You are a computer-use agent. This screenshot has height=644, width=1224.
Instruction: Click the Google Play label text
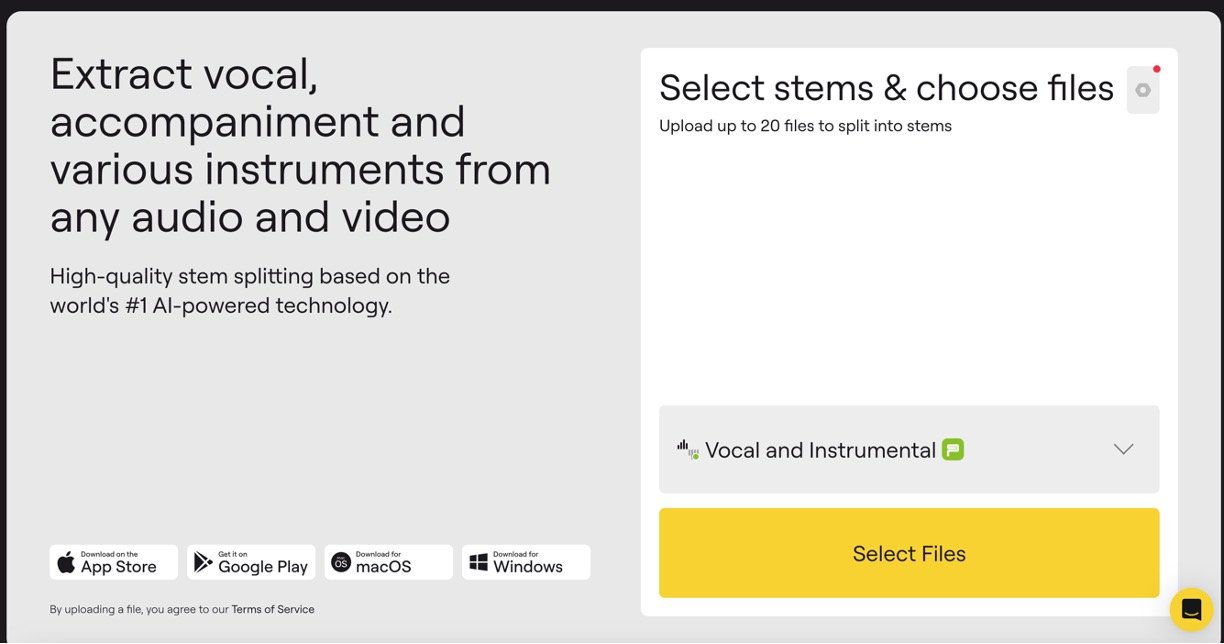(x=262, y=566)
